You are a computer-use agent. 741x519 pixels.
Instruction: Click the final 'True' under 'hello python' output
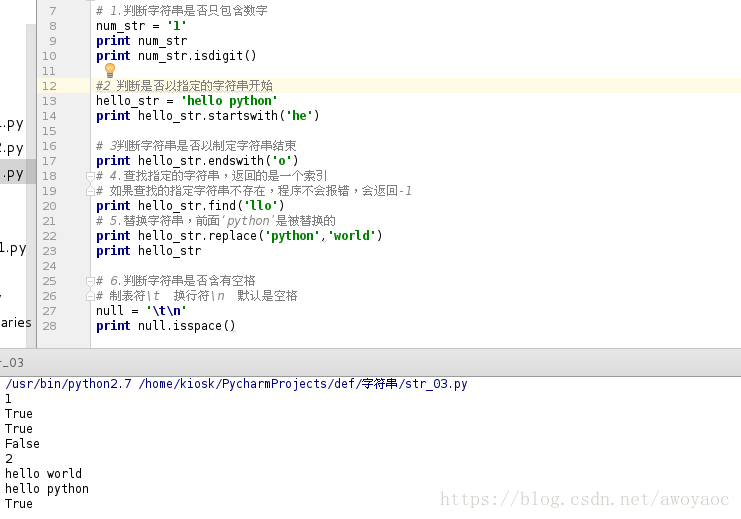point(19,504)
